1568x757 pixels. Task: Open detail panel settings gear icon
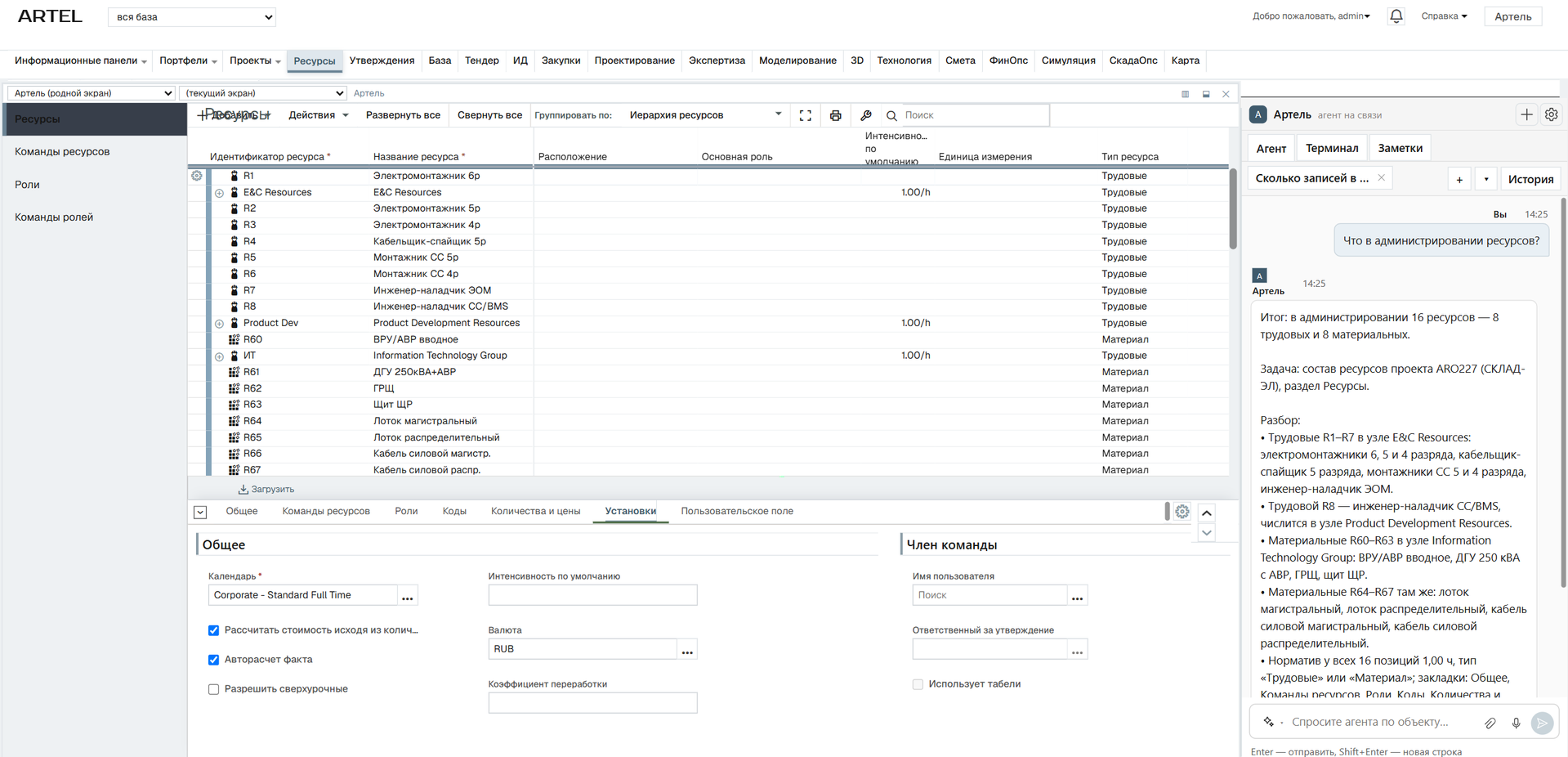(1182, 512)
